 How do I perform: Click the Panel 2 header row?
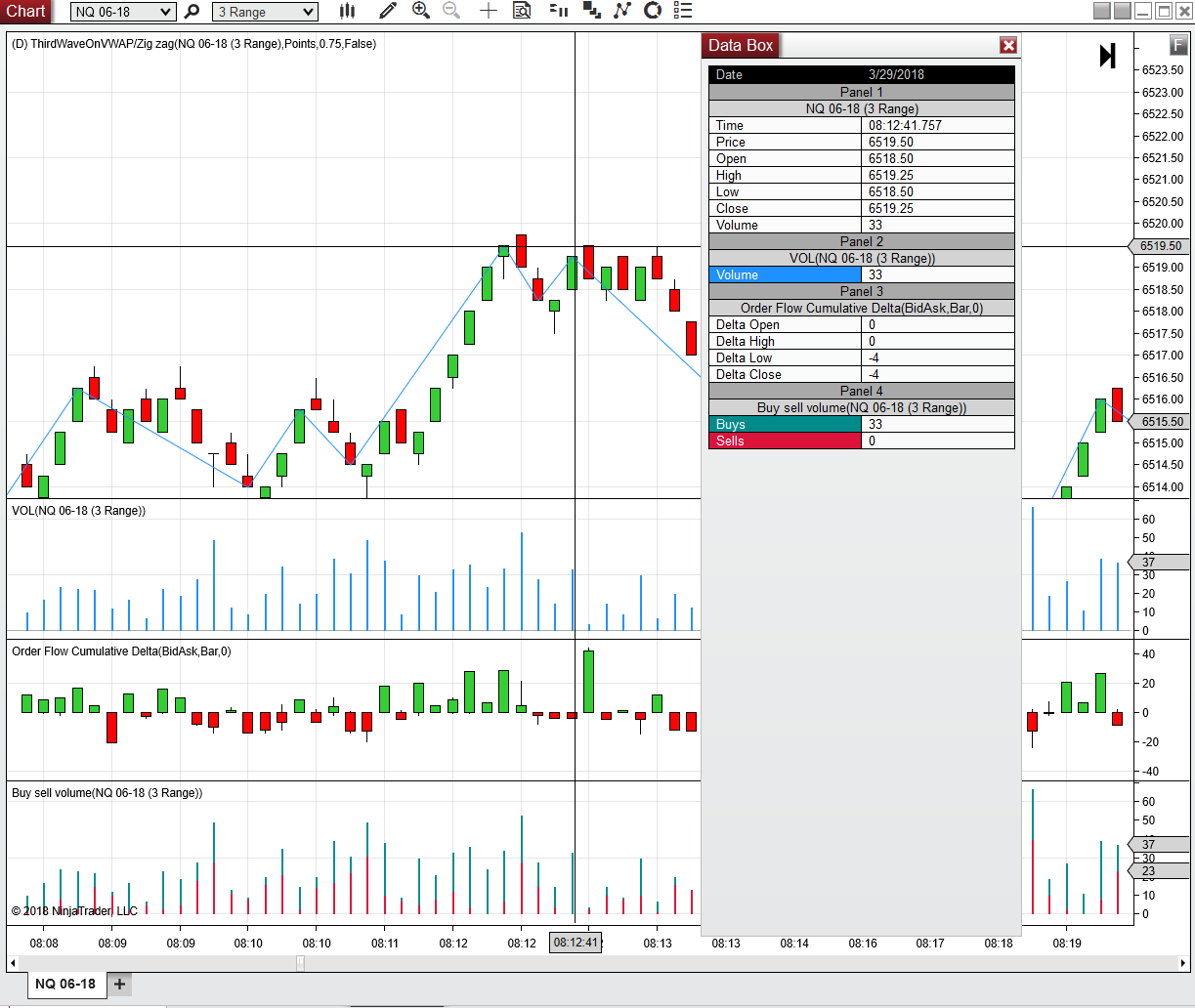tap(862, 241)
